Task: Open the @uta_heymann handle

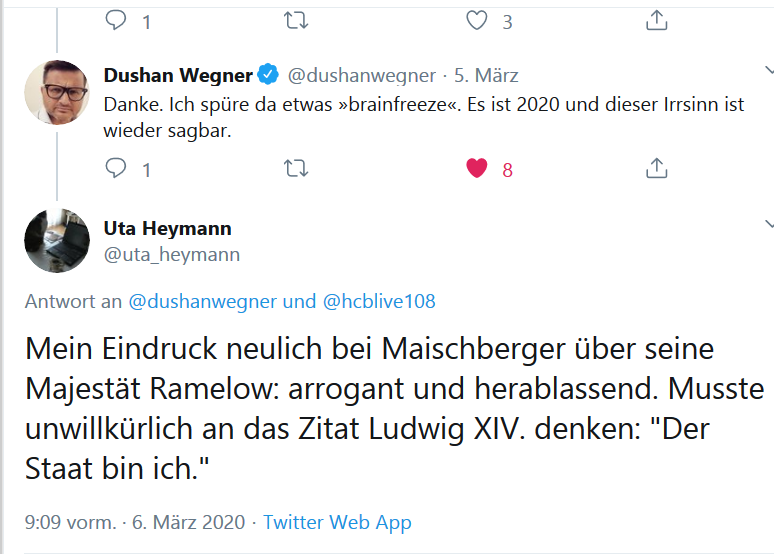Action: click(172, 254)
